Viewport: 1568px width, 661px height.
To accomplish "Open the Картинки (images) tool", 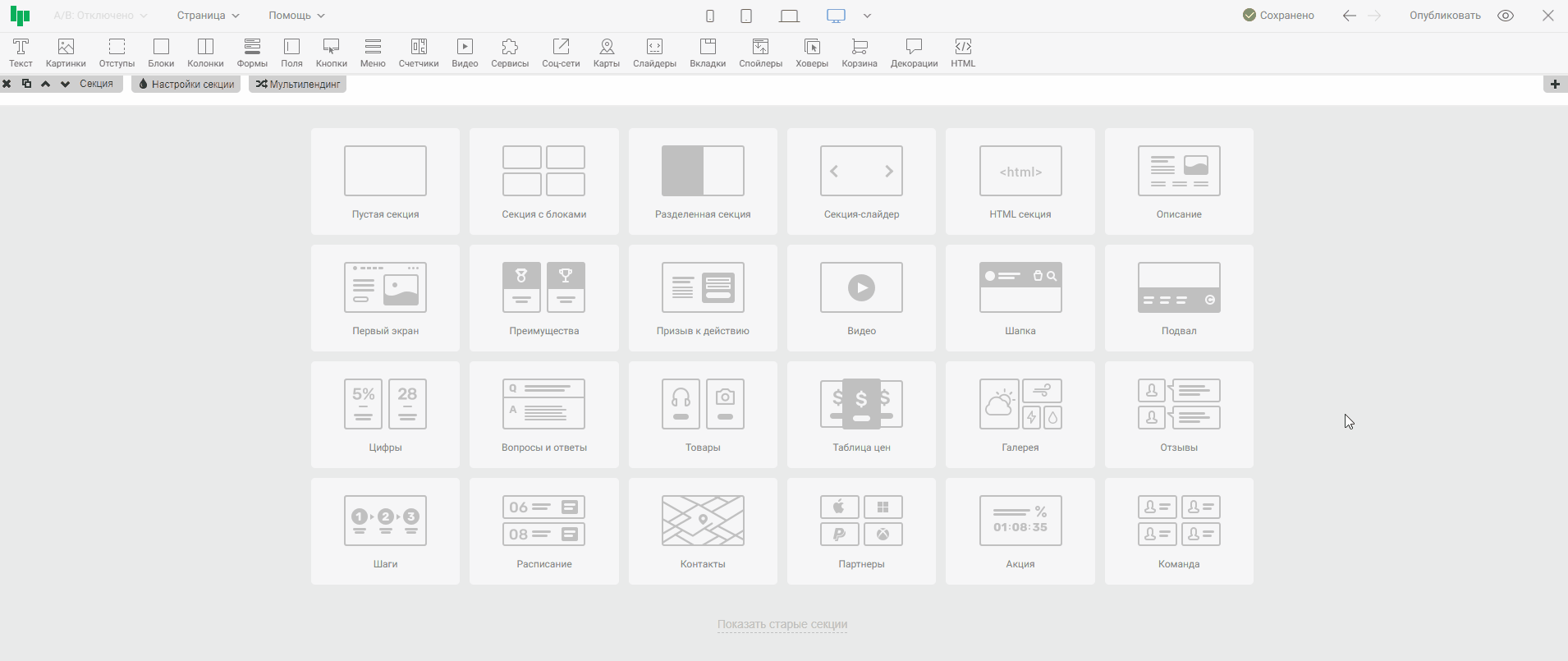I will point(66,53).
